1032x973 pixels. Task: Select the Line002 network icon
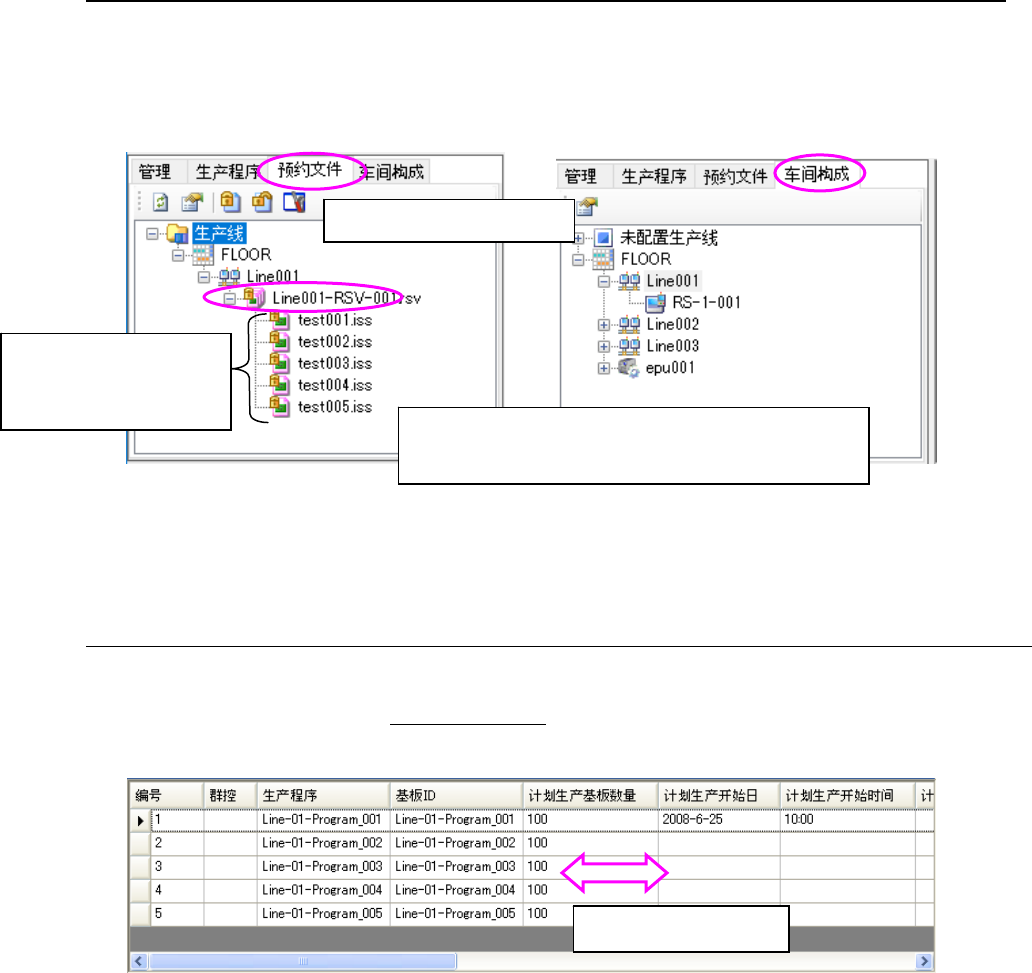(x=629, y=325)
